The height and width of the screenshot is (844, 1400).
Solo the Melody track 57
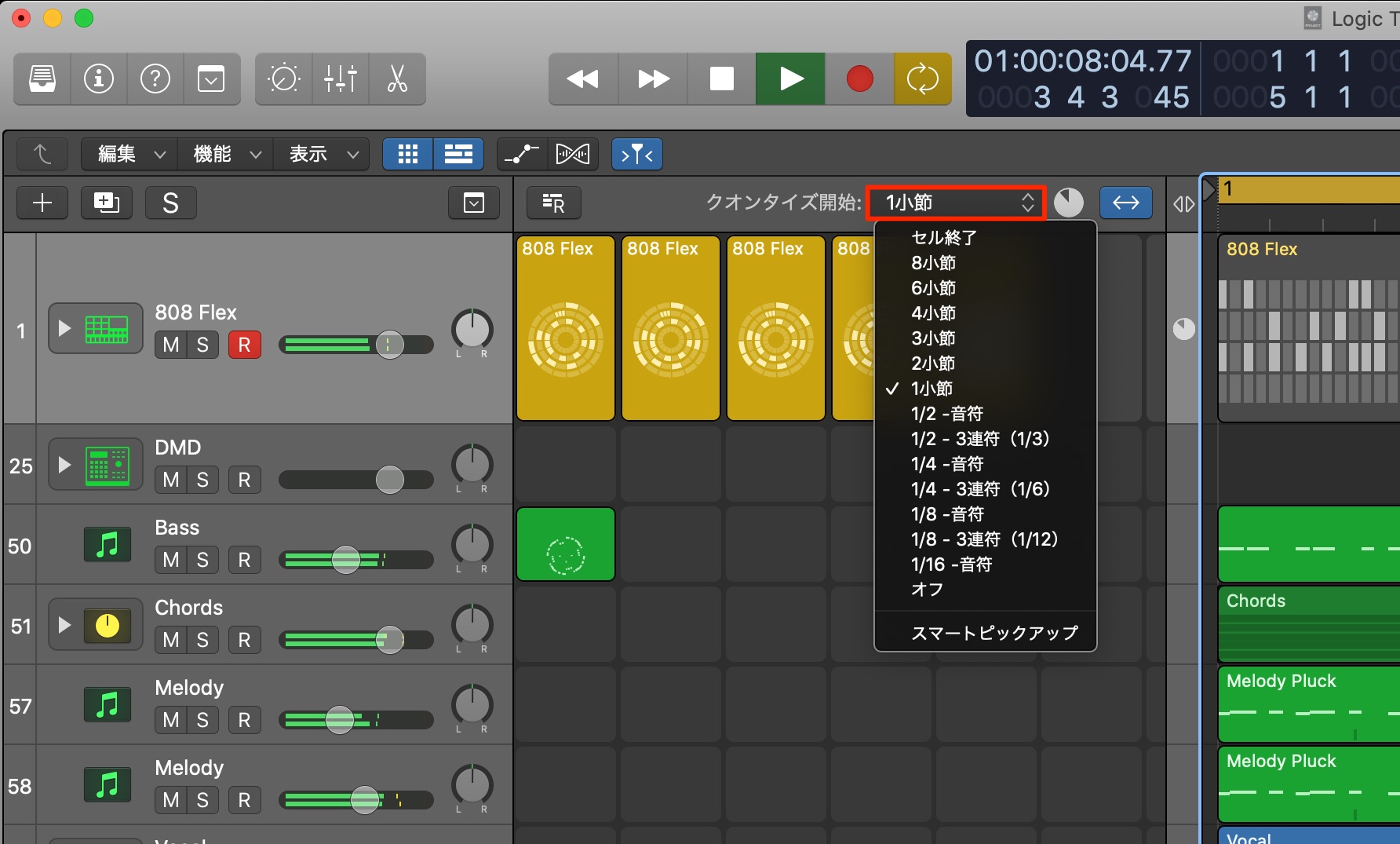(203, 720)
